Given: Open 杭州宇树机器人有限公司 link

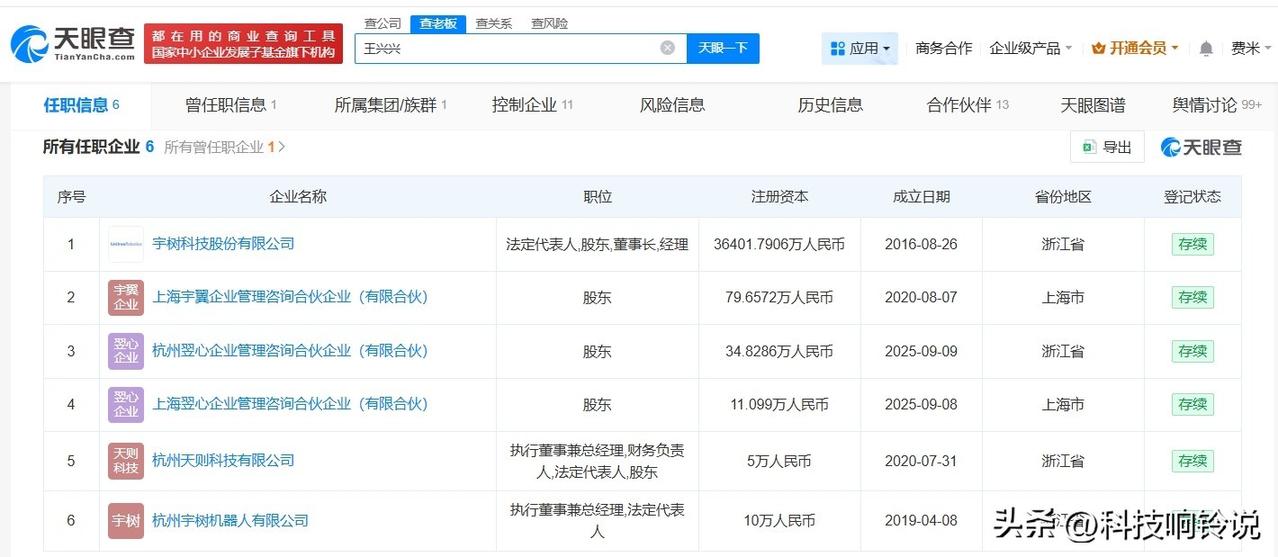Looking at the screenshot, I should (230, 520).
